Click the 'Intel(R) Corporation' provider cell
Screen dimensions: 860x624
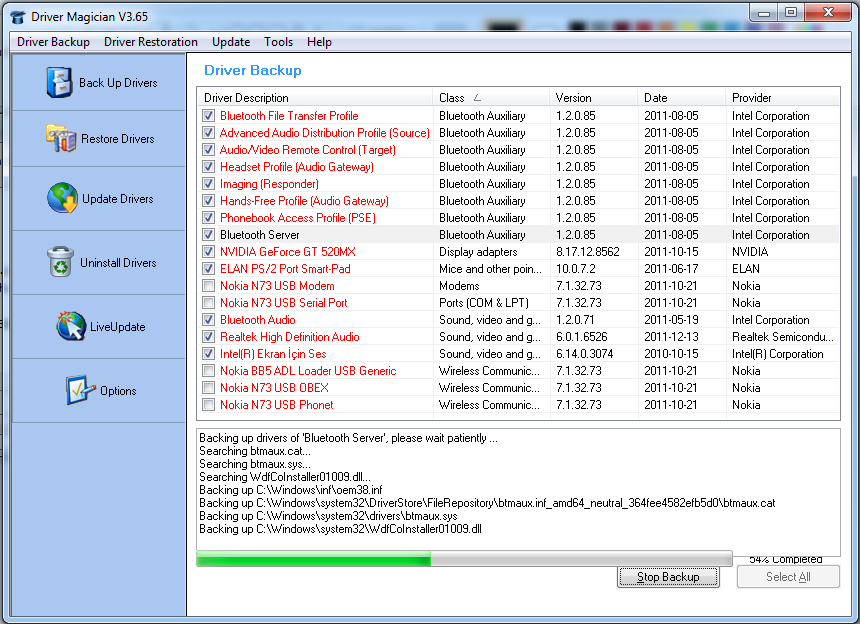pyautogui.click(x=777, y=354)
